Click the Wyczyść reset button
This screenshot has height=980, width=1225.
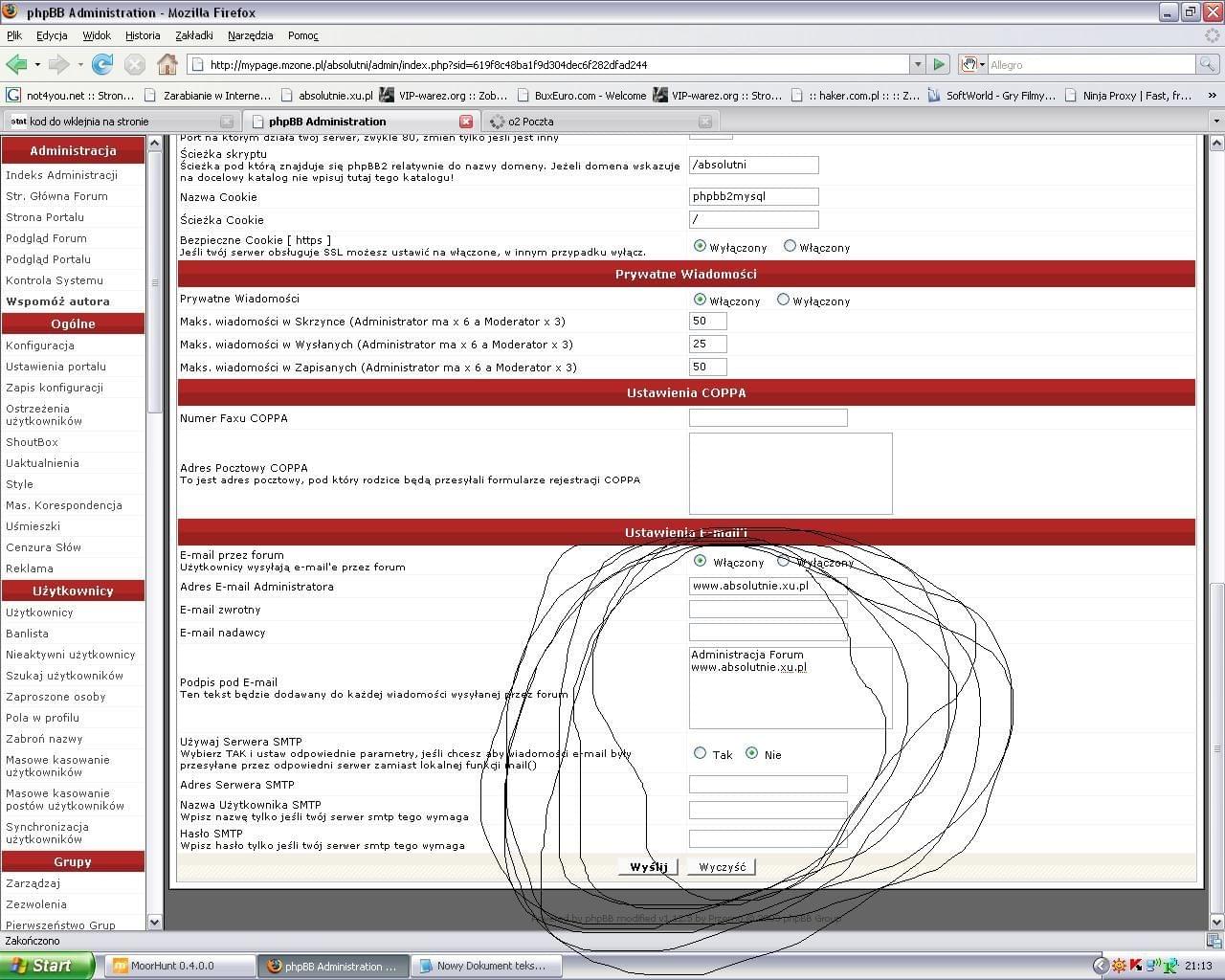click(x=722, y=866)
